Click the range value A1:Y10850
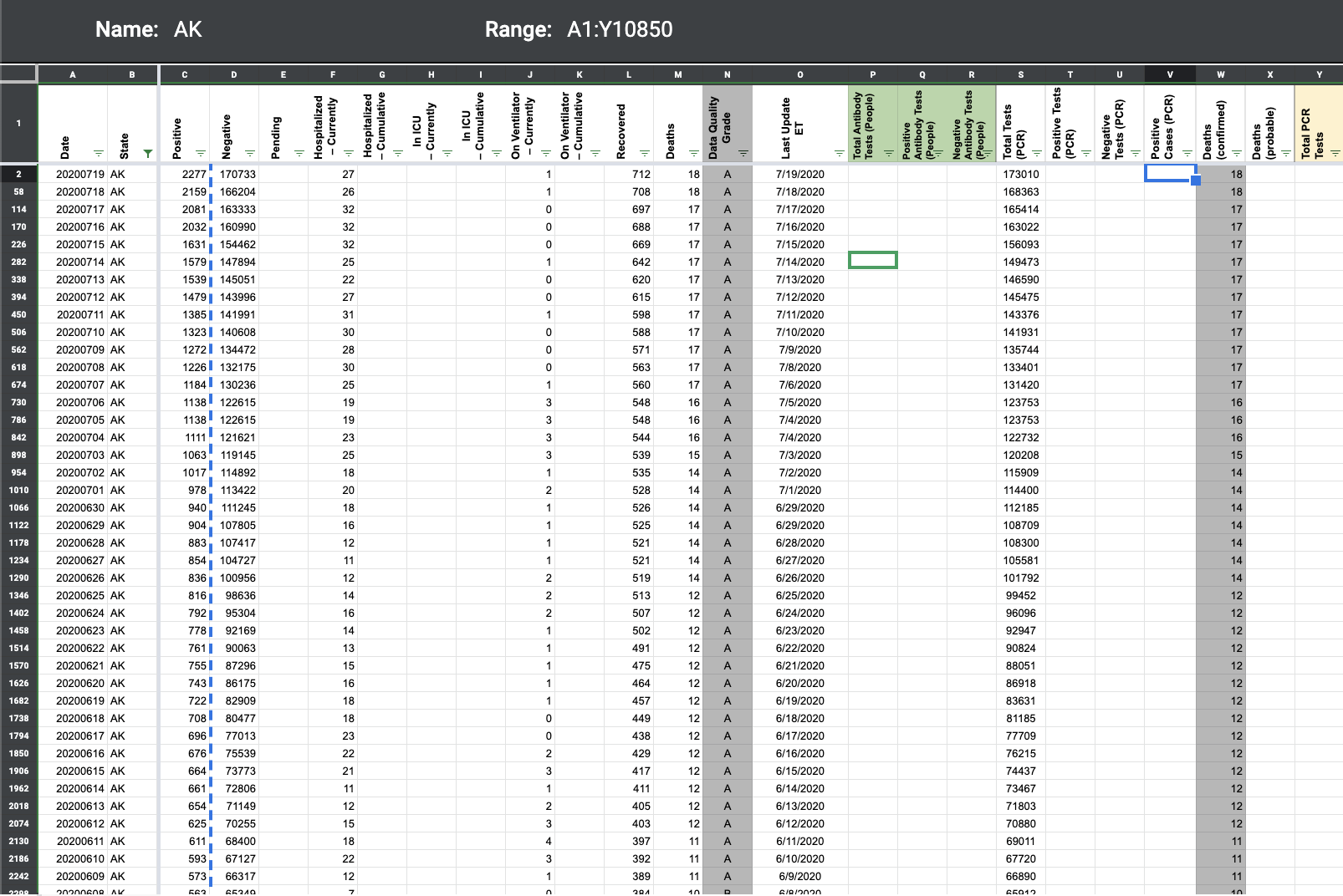1343x896 pixels. pos(620,29)
